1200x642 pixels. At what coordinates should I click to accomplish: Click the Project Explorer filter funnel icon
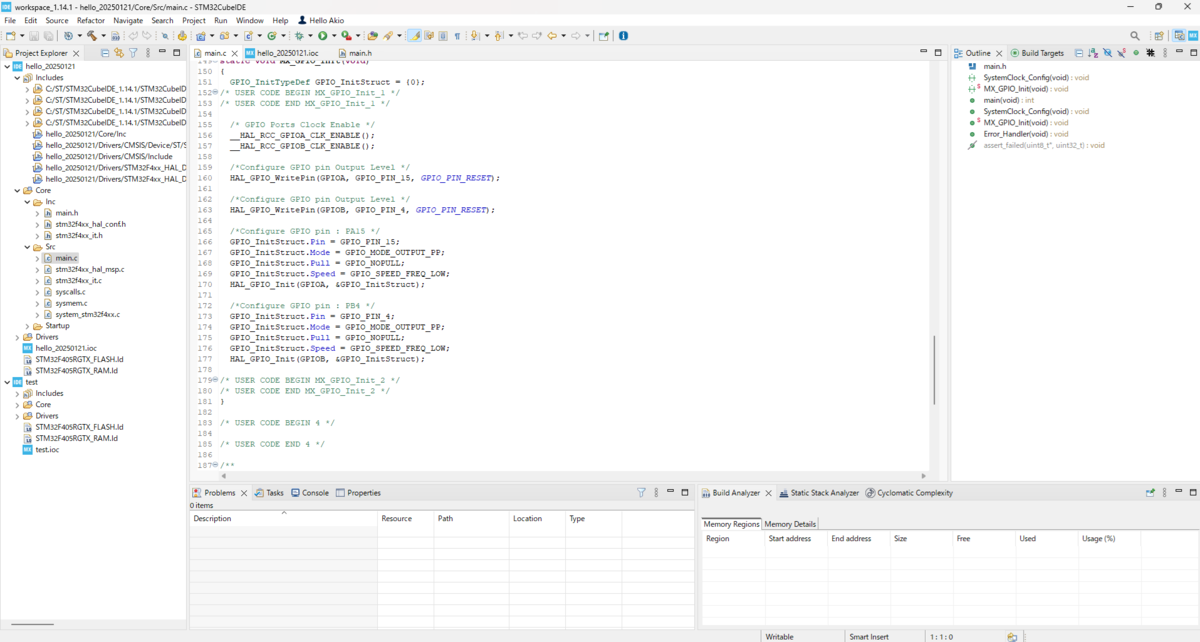coord(133,53)
